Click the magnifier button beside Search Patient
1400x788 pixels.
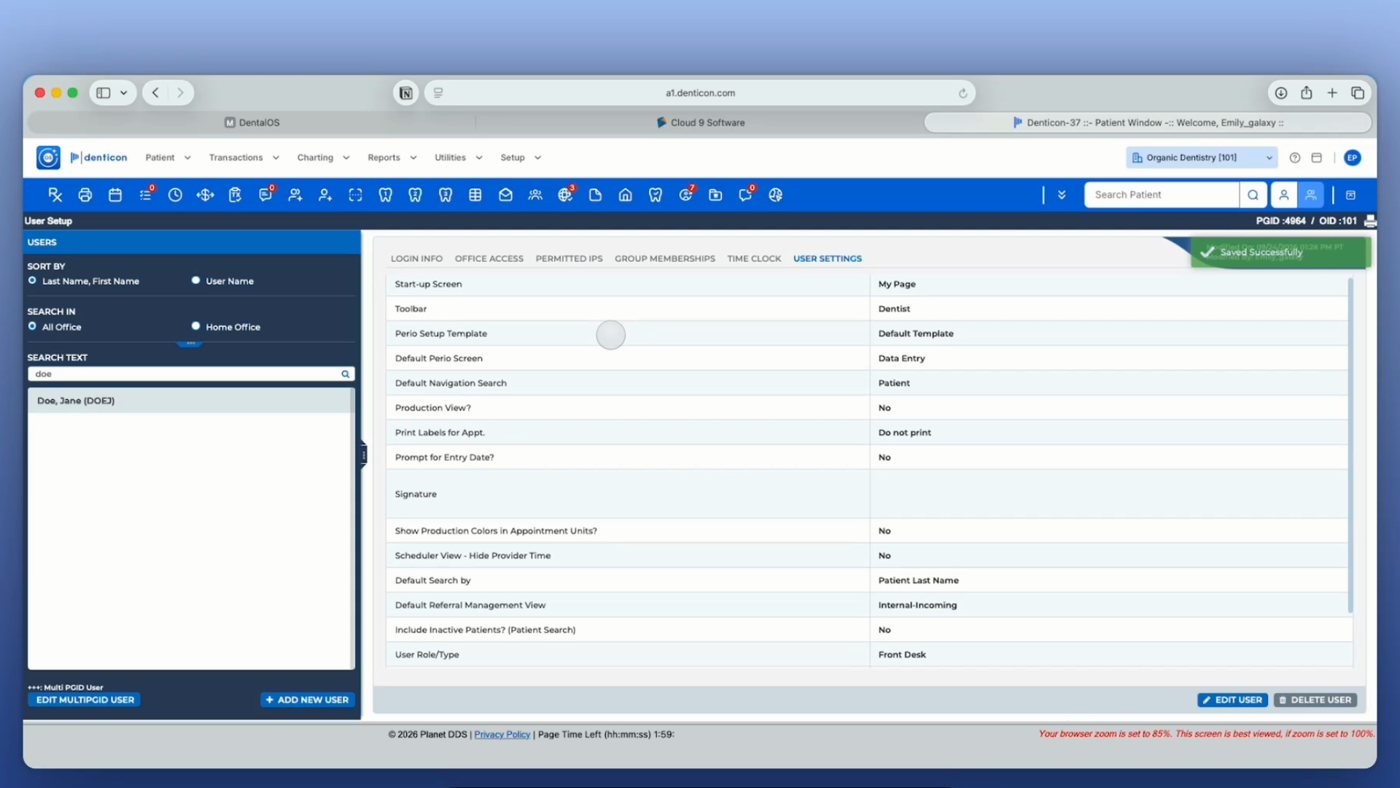1253,195
